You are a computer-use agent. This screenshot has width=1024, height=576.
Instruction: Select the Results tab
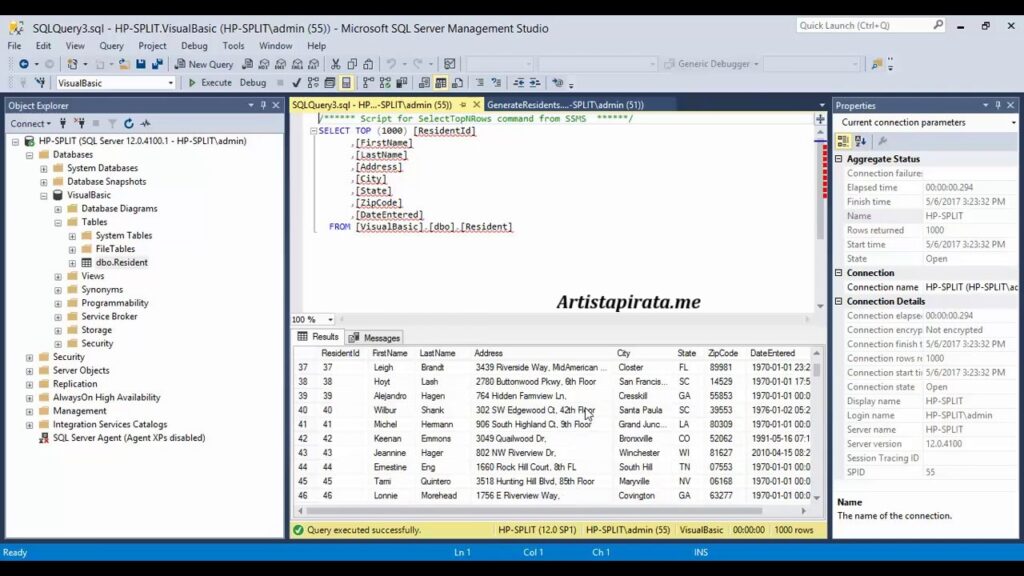coord(318,337)
